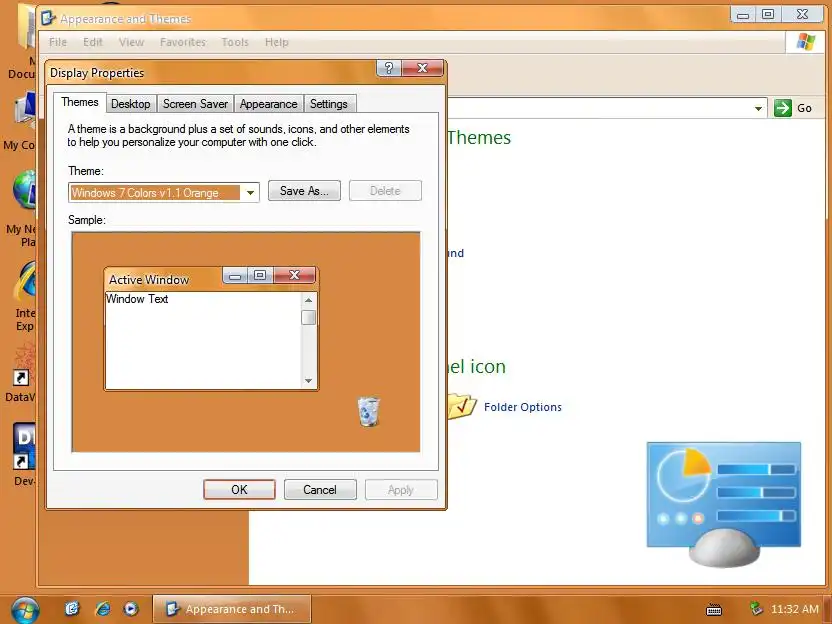Click the Window Text sample text
832x624 pixels.
coord(137,299)
